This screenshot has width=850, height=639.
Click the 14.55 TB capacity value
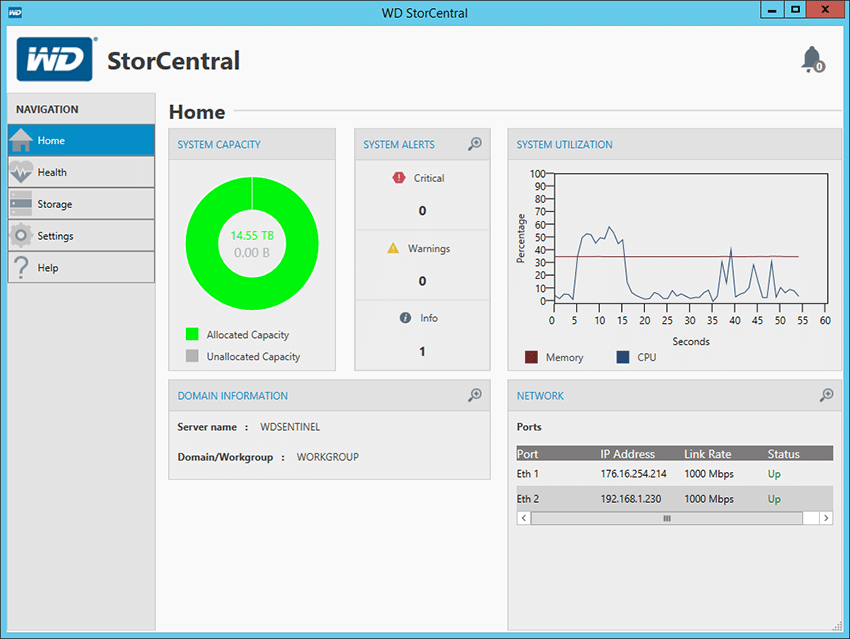(252, 236)
